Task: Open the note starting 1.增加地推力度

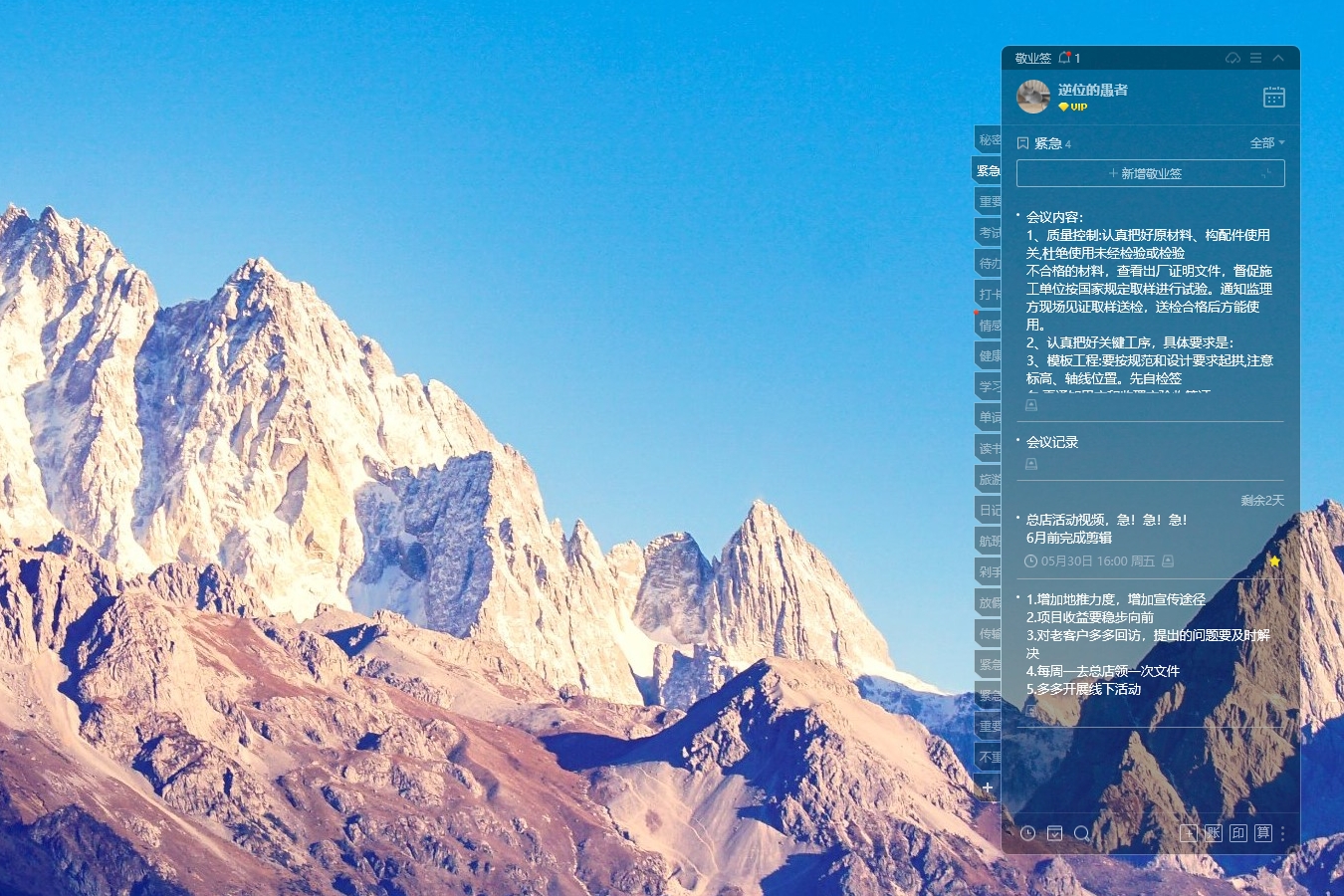Action: 1148,644
